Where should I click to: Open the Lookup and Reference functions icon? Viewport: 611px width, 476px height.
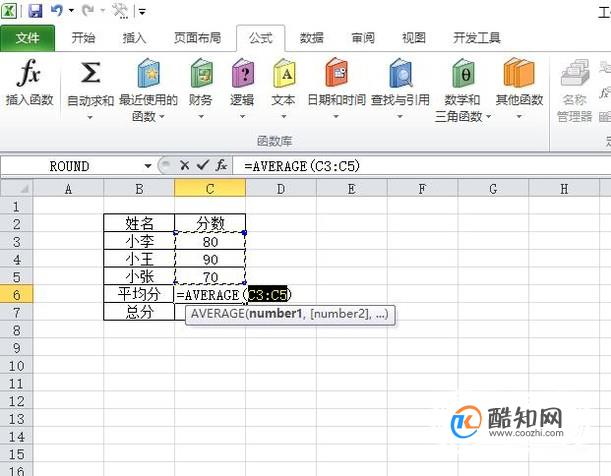point(401,73)
